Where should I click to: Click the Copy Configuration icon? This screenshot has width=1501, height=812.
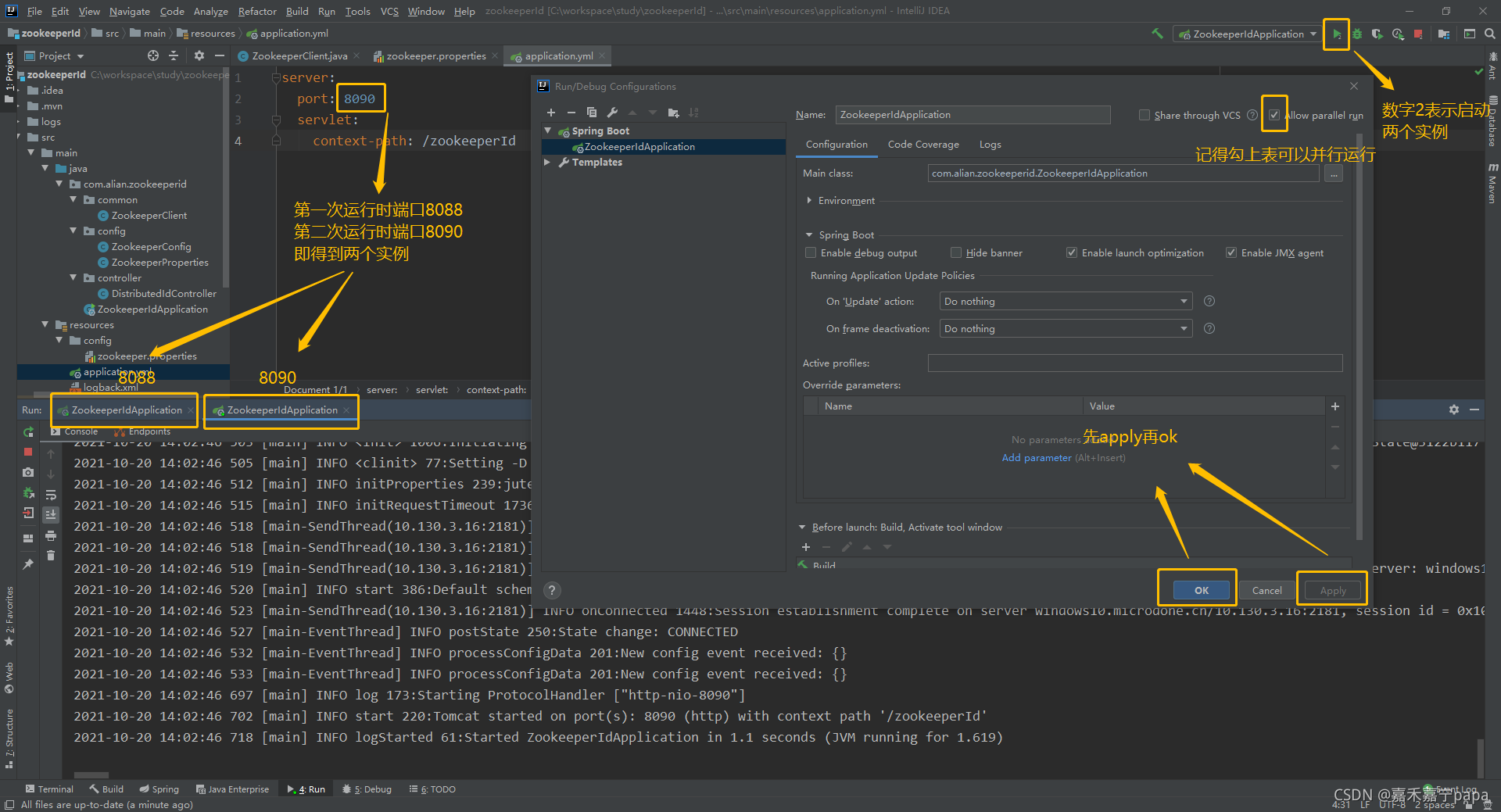point(592,113)
